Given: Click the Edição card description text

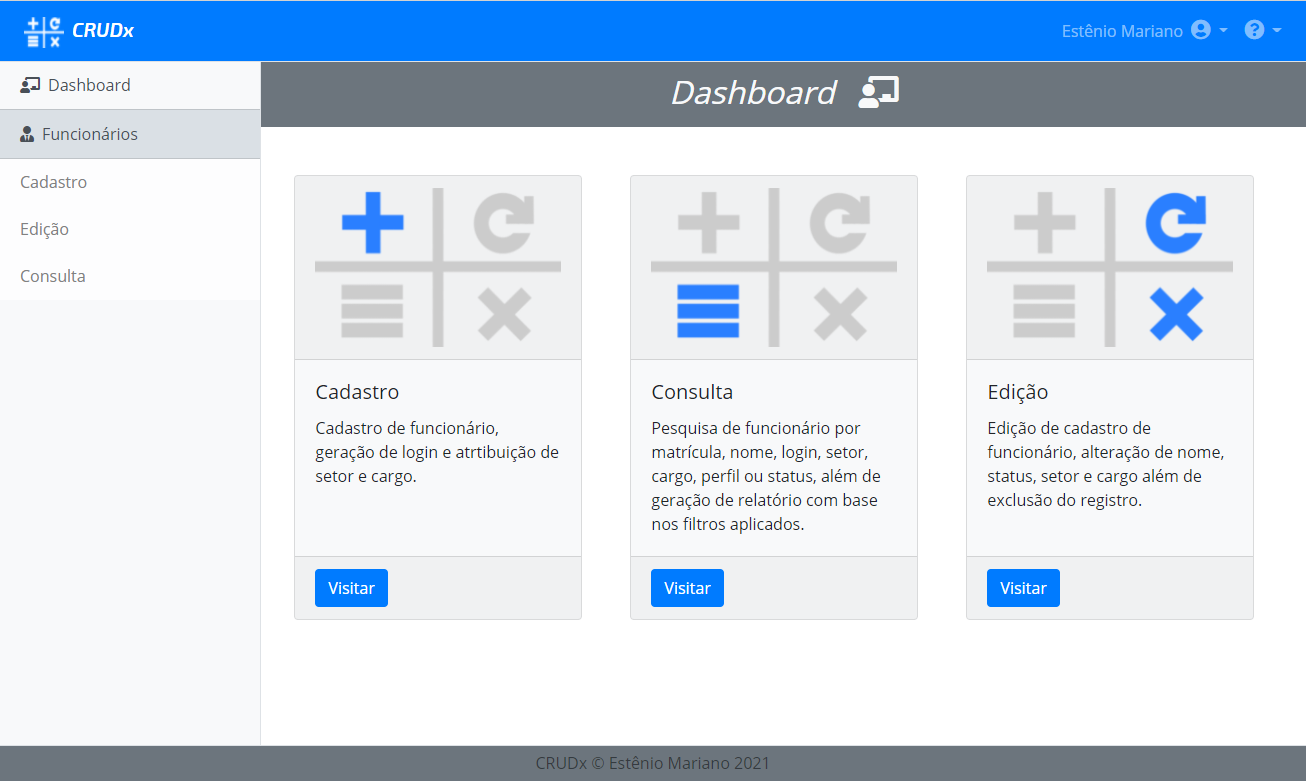Looking at the screenshot, I should coord(1105,464).
